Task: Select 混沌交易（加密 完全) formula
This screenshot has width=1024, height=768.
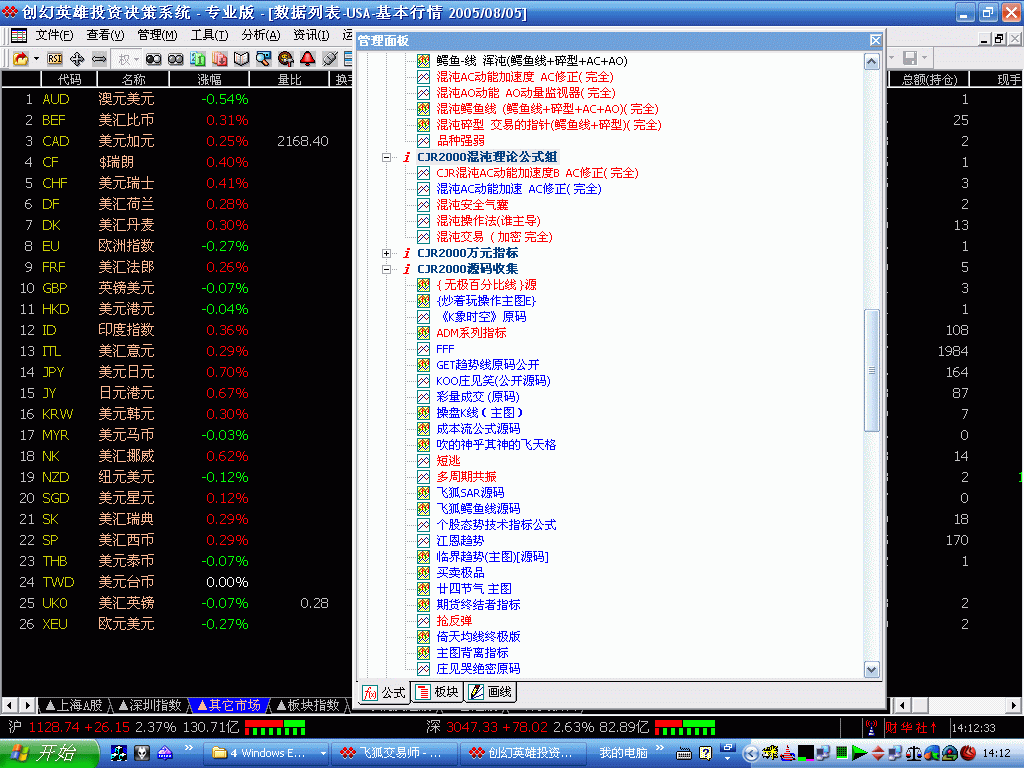Action: click(x=494, y=237)
